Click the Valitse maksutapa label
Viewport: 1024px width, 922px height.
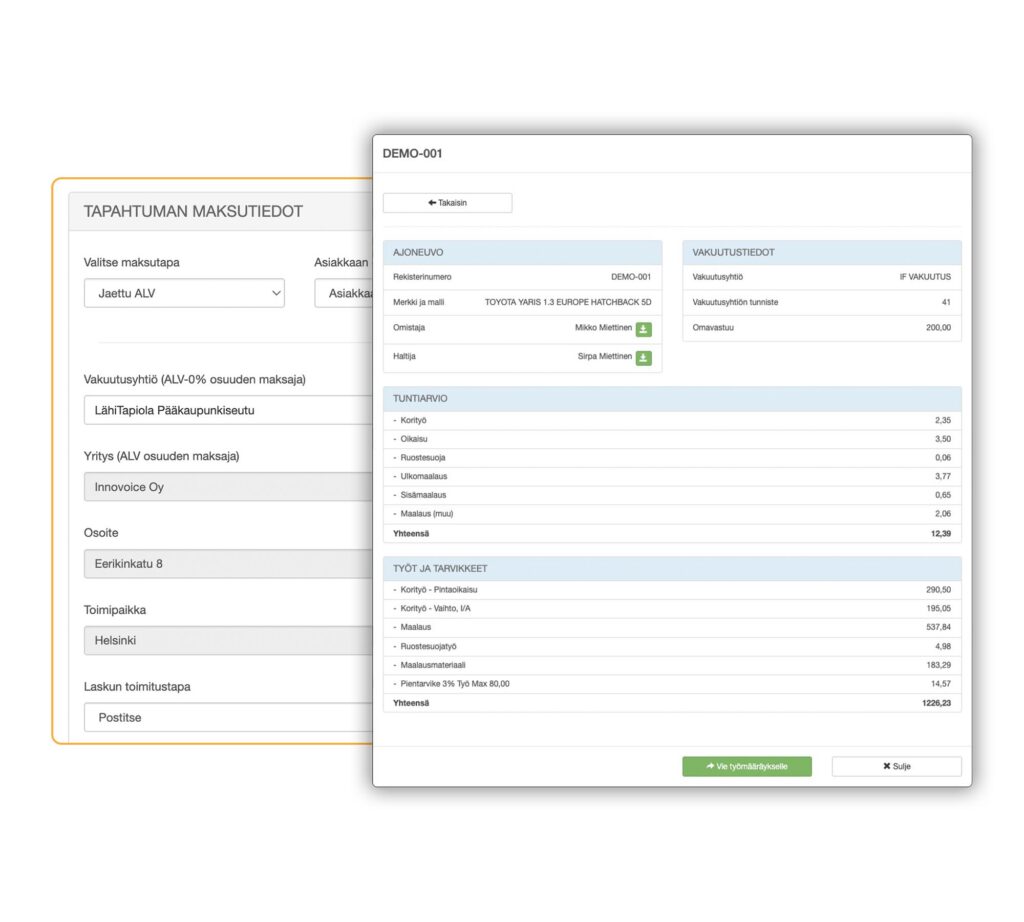tap(131, 262)
